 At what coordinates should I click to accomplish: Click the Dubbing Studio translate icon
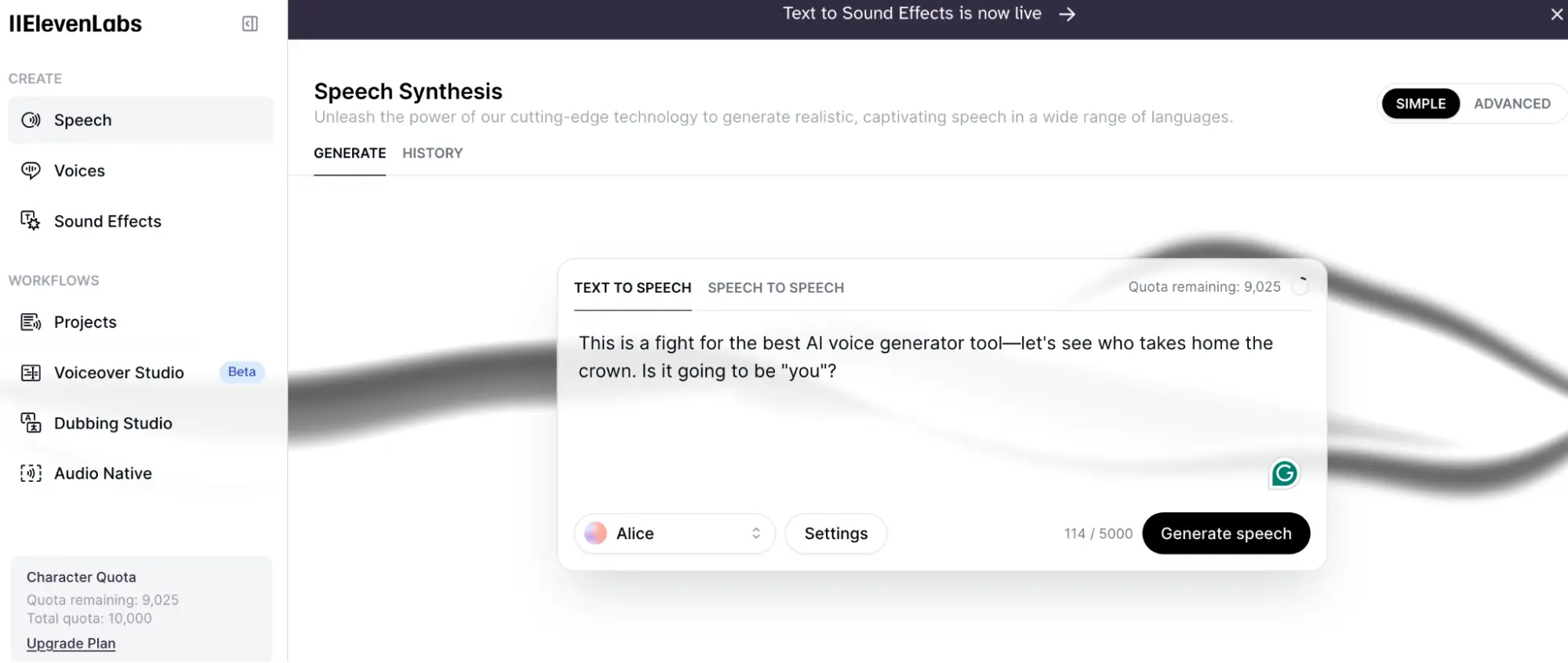click(x=31, y=423)
